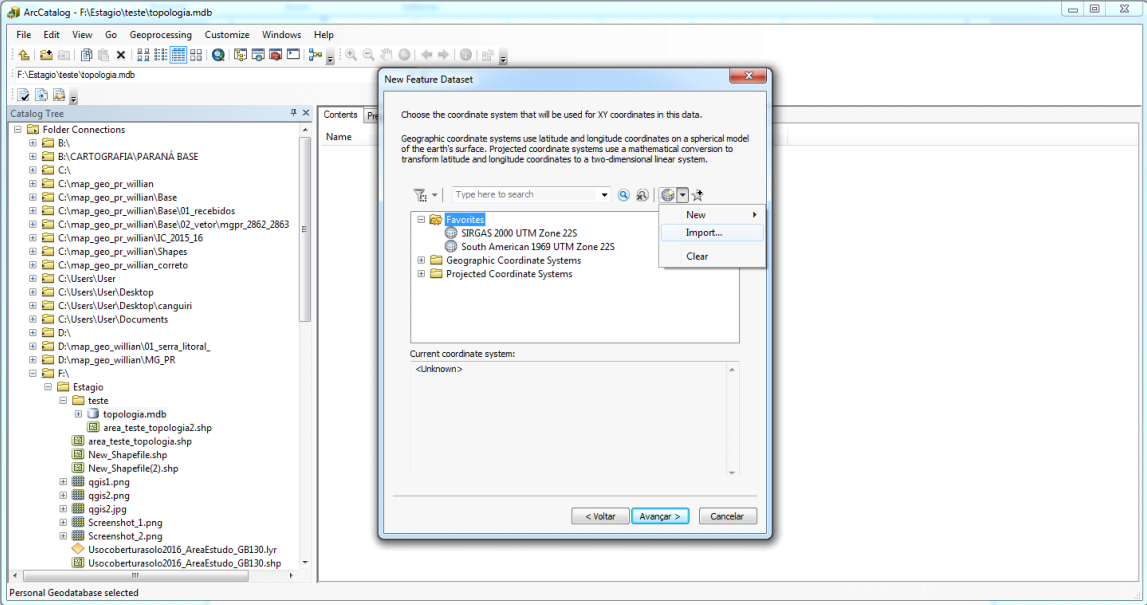Click the dropdown arrow beside the globe icon

682,195
